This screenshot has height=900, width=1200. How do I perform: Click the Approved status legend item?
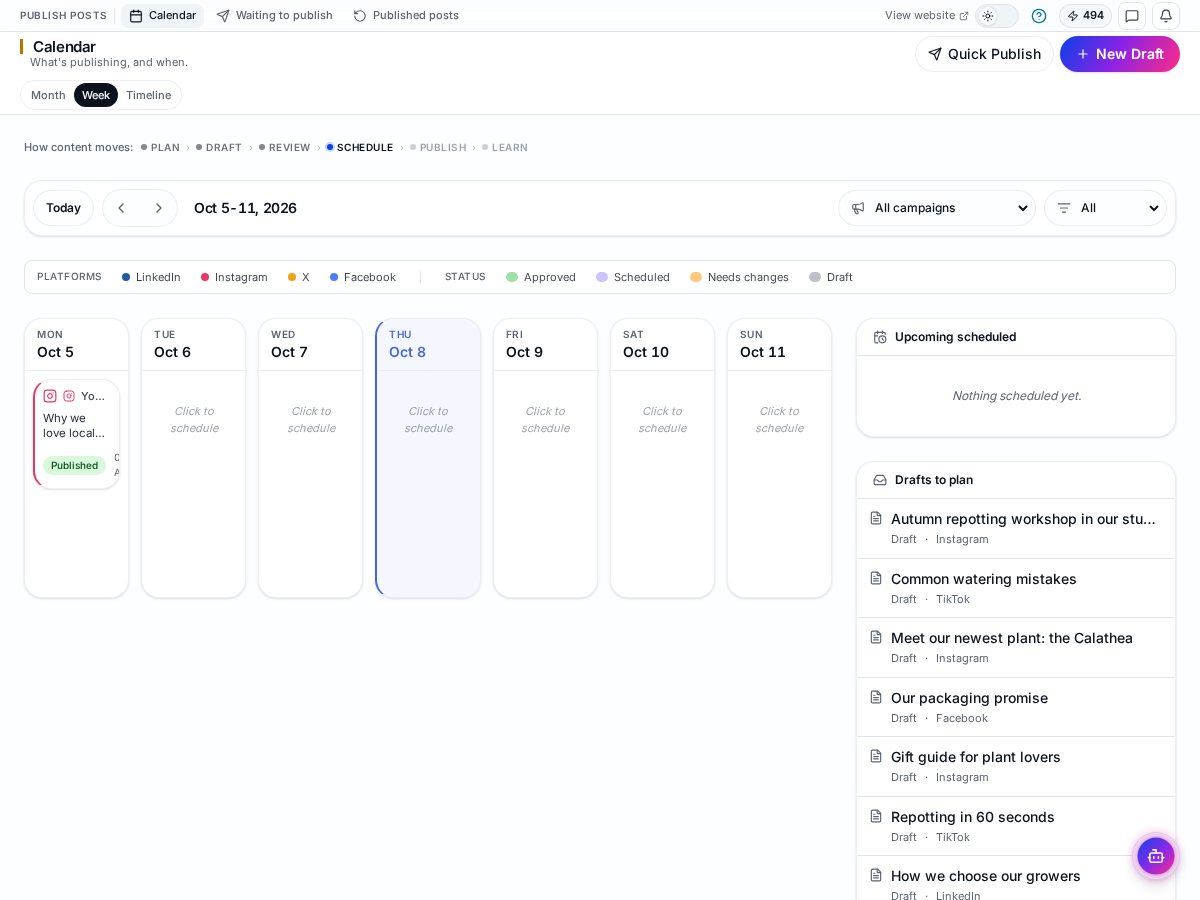coord(541,277)
